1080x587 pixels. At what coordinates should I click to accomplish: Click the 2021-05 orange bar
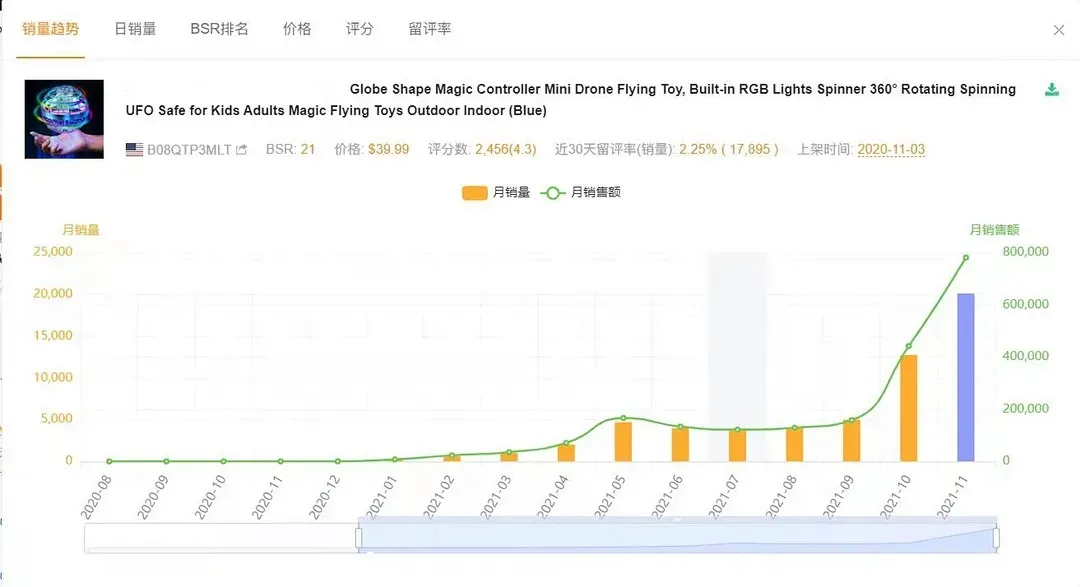623,442
